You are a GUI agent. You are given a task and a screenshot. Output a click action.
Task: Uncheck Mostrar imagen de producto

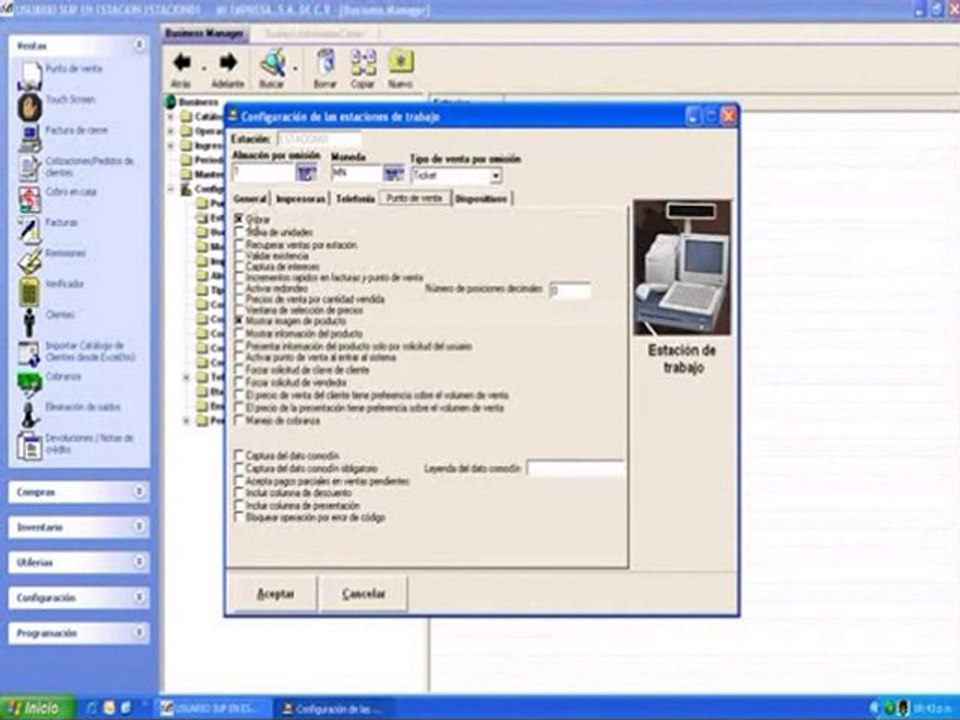[239, 320]
